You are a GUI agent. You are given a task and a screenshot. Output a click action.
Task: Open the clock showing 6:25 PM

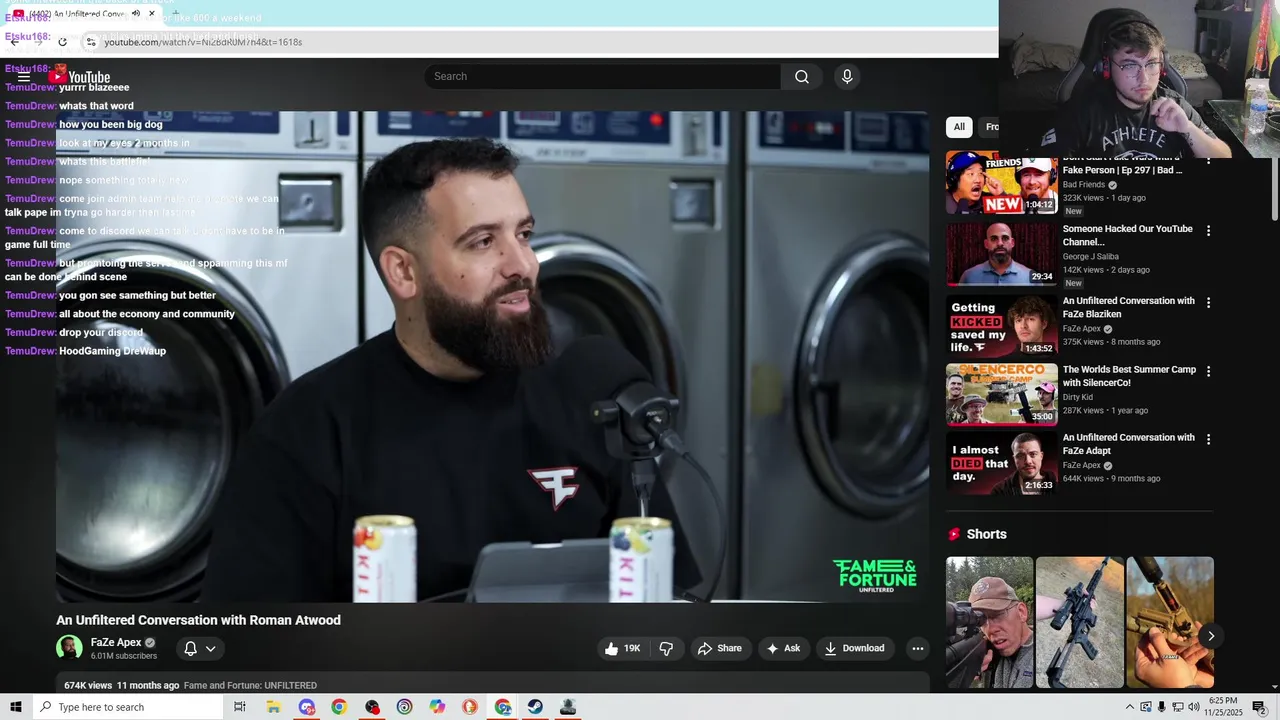point(1223,707)
